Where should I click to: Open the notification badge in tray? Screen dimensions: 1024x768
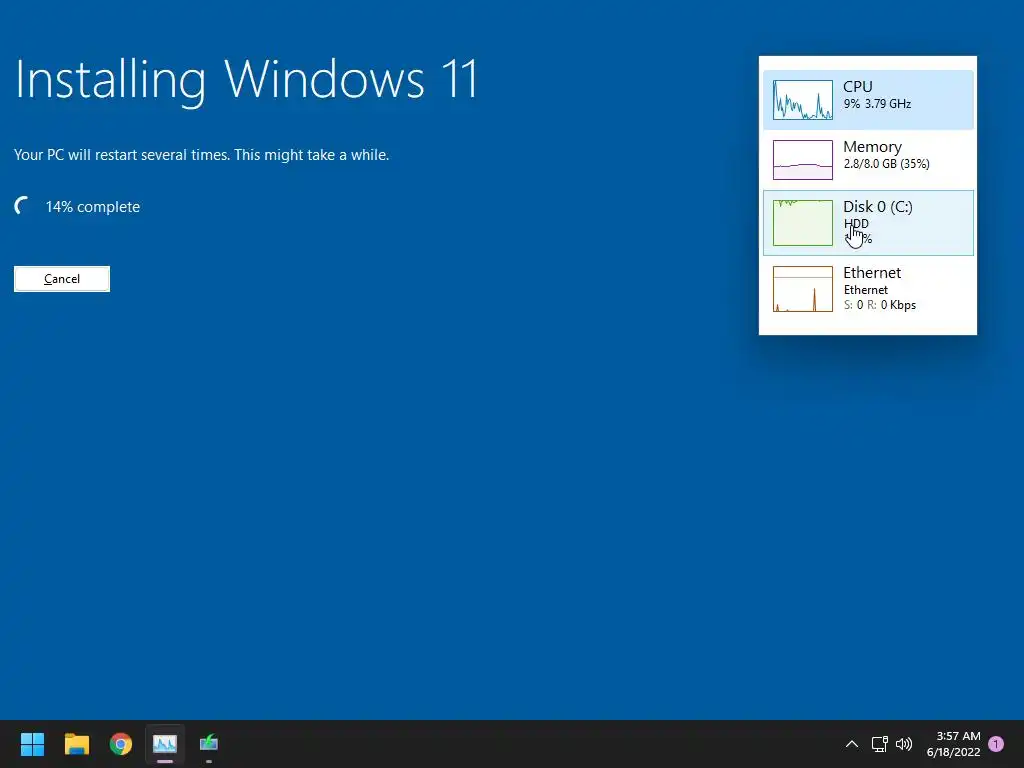tap(996, 744)
